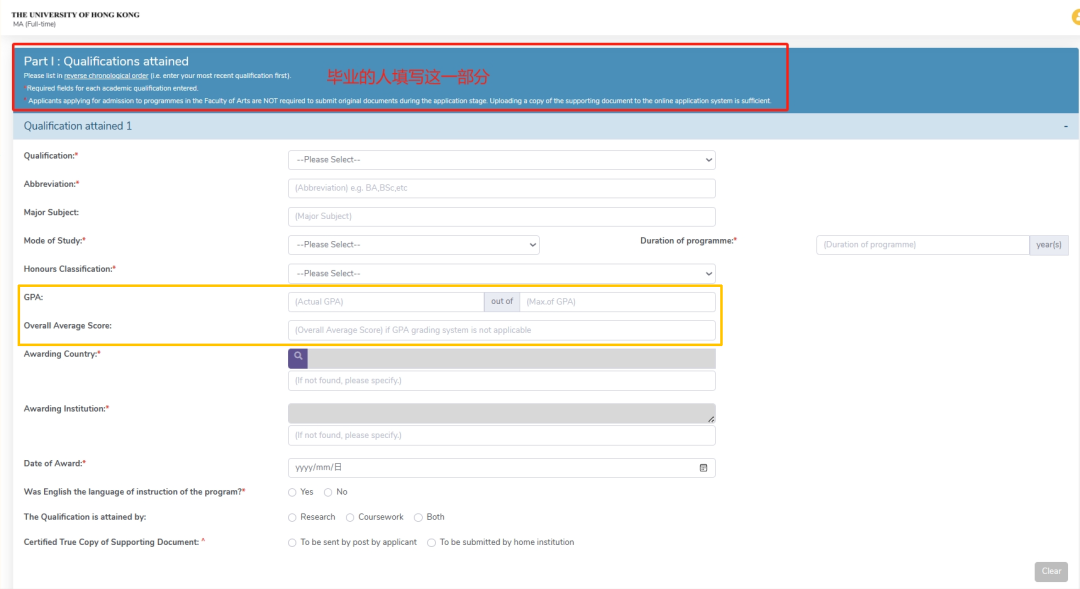Image resolution: width=1080 pixels, height=589 pixels.
Task: Open the Honours Classification dropdown
Action: click(x=501, y=273)
